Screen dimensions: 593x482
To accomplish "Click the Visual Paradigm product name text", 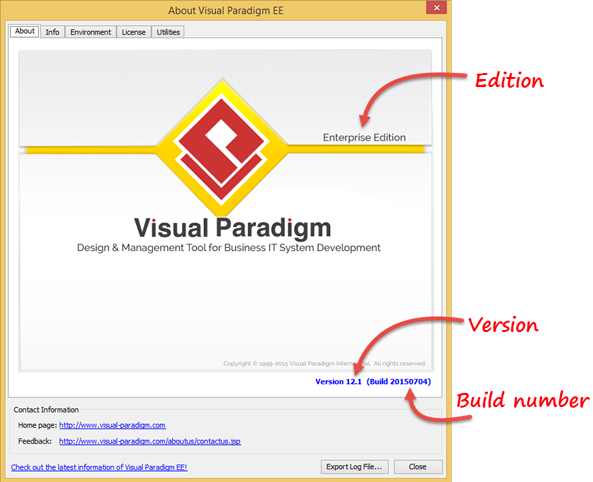I will (x=233, y=228).
